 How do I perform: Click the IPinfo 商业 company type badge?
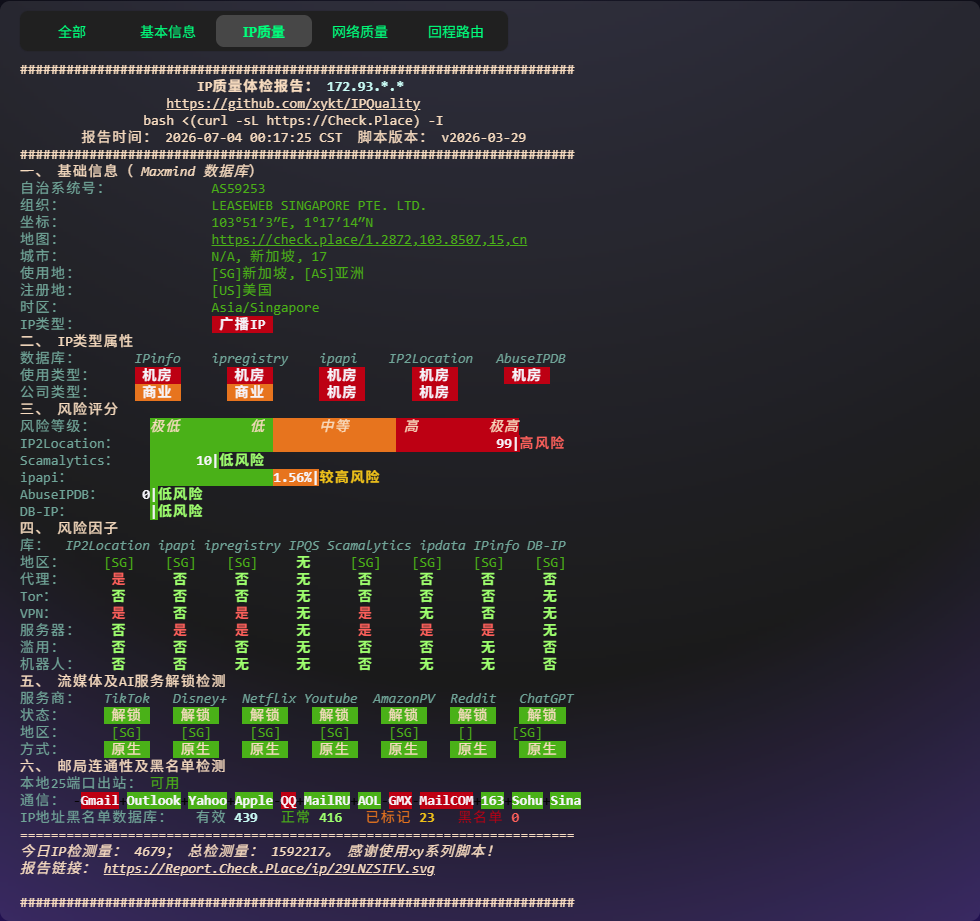pos(158,392)
